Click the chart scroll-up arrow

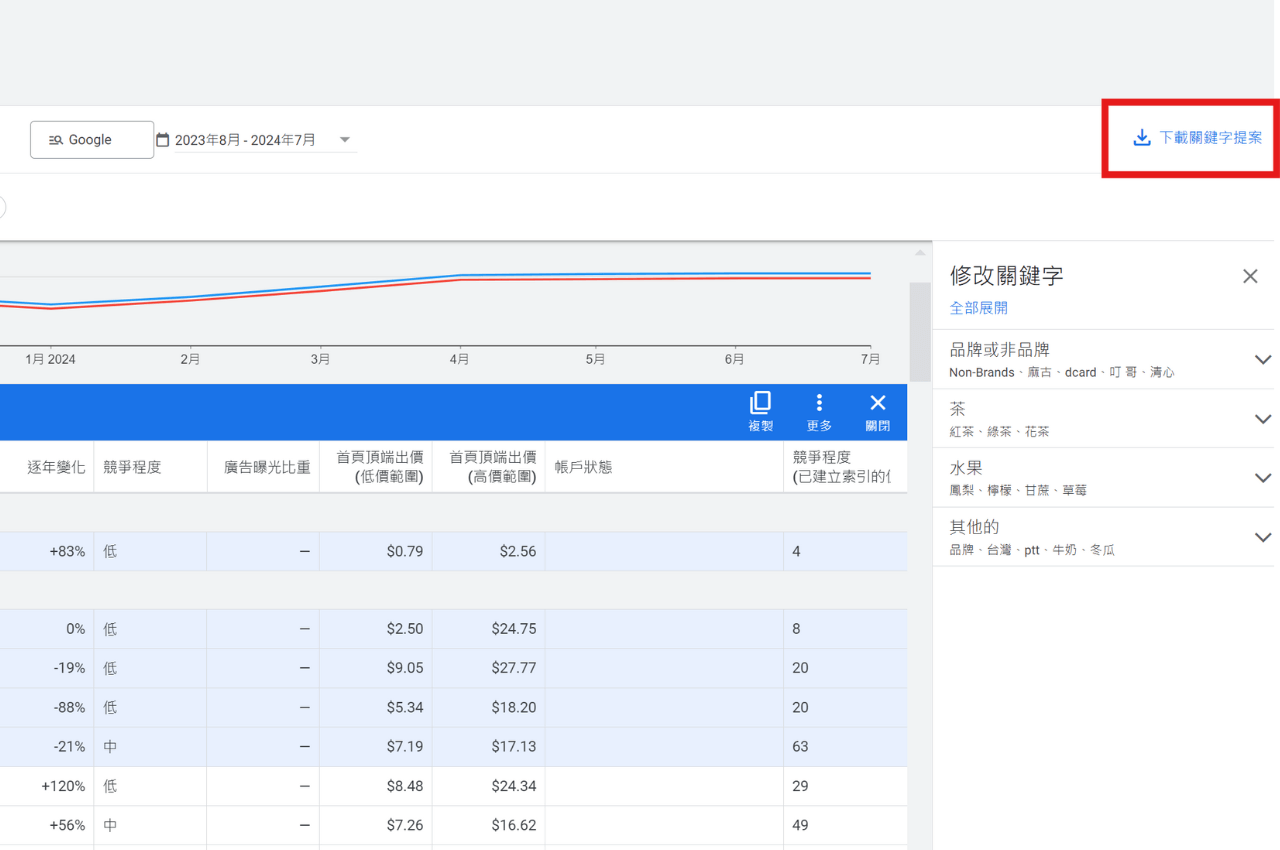[x=920, y=253]
